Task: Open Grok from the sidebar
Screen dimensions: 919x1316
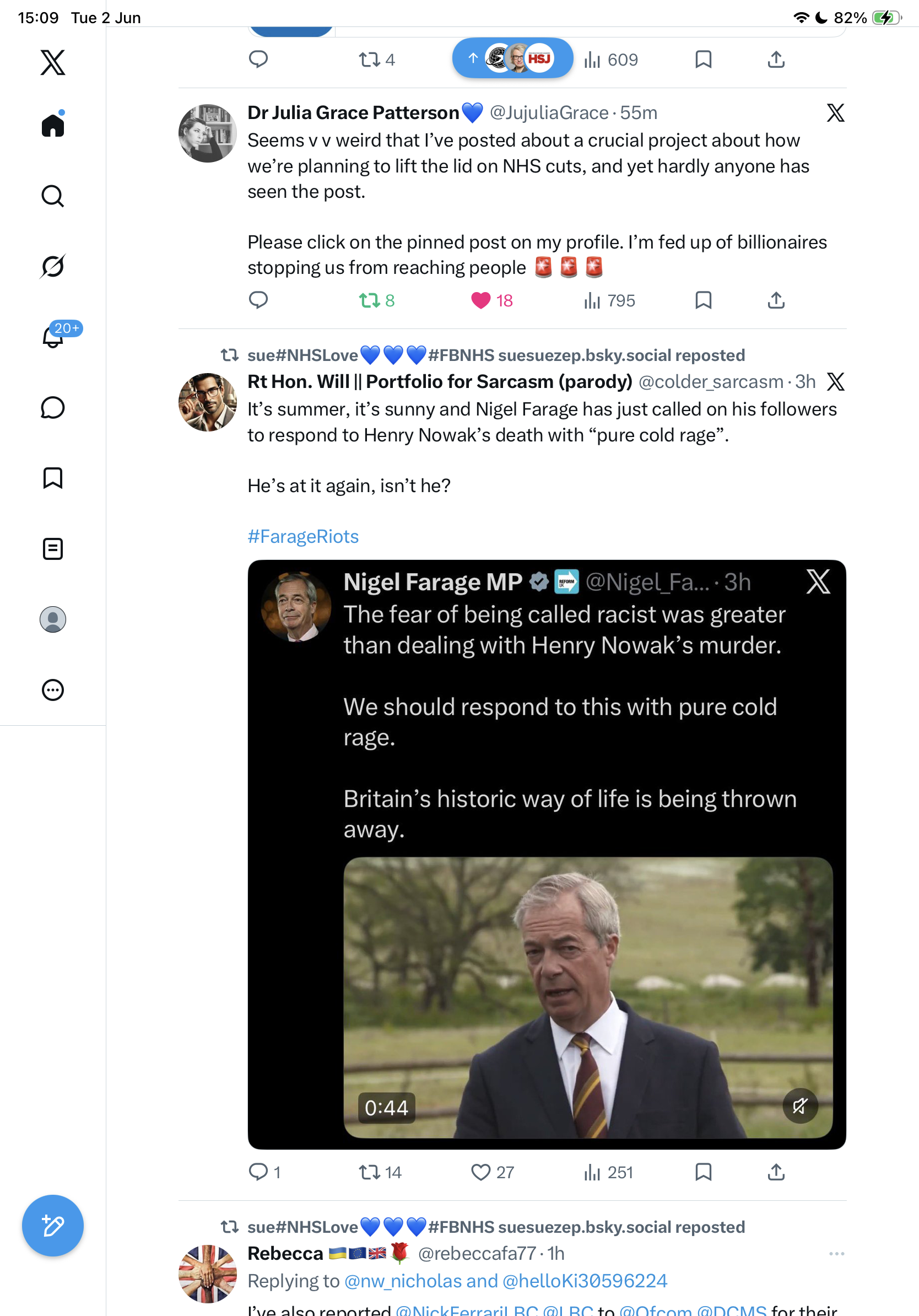Action: click(53, 266)
